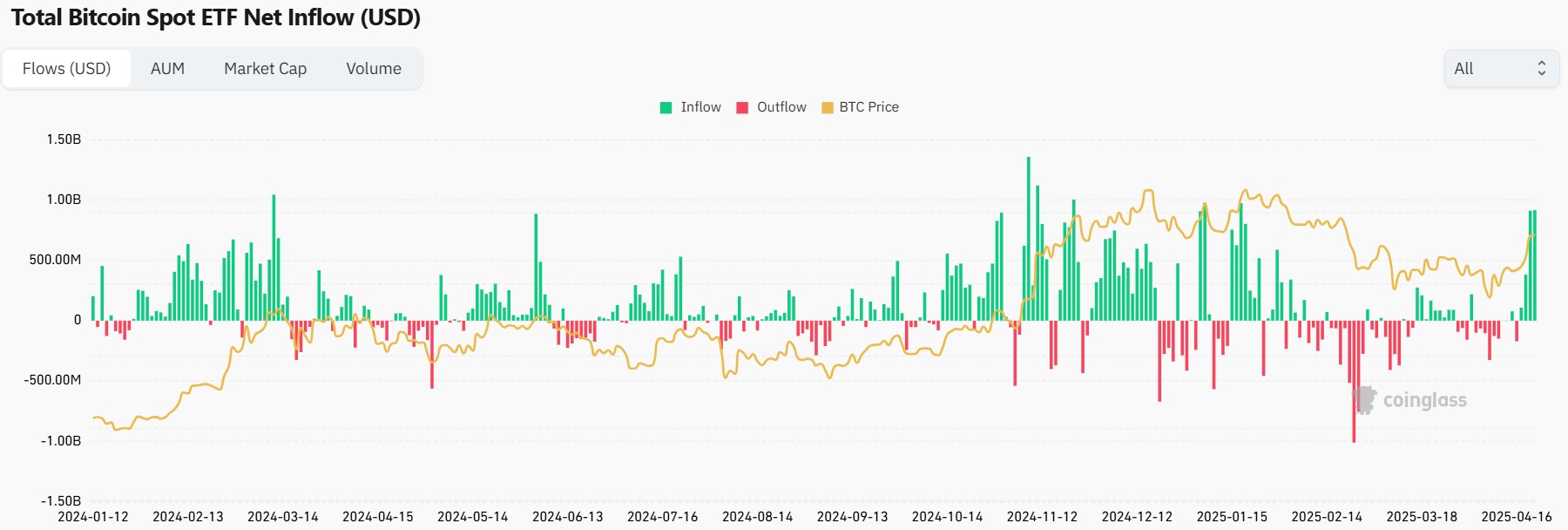Click the March 2024 green bar above 1.00B

(274, 257)
